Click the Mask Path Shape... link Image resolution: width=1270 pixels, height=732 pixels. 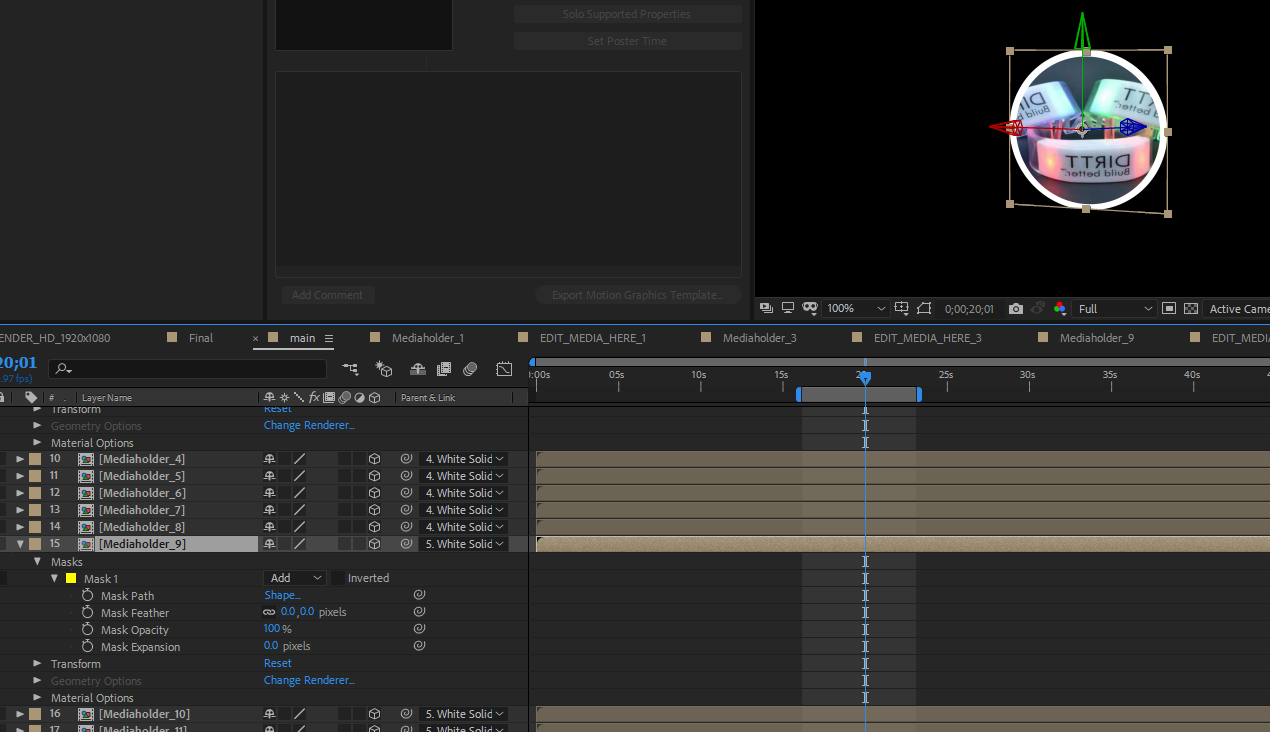(282, 596)
